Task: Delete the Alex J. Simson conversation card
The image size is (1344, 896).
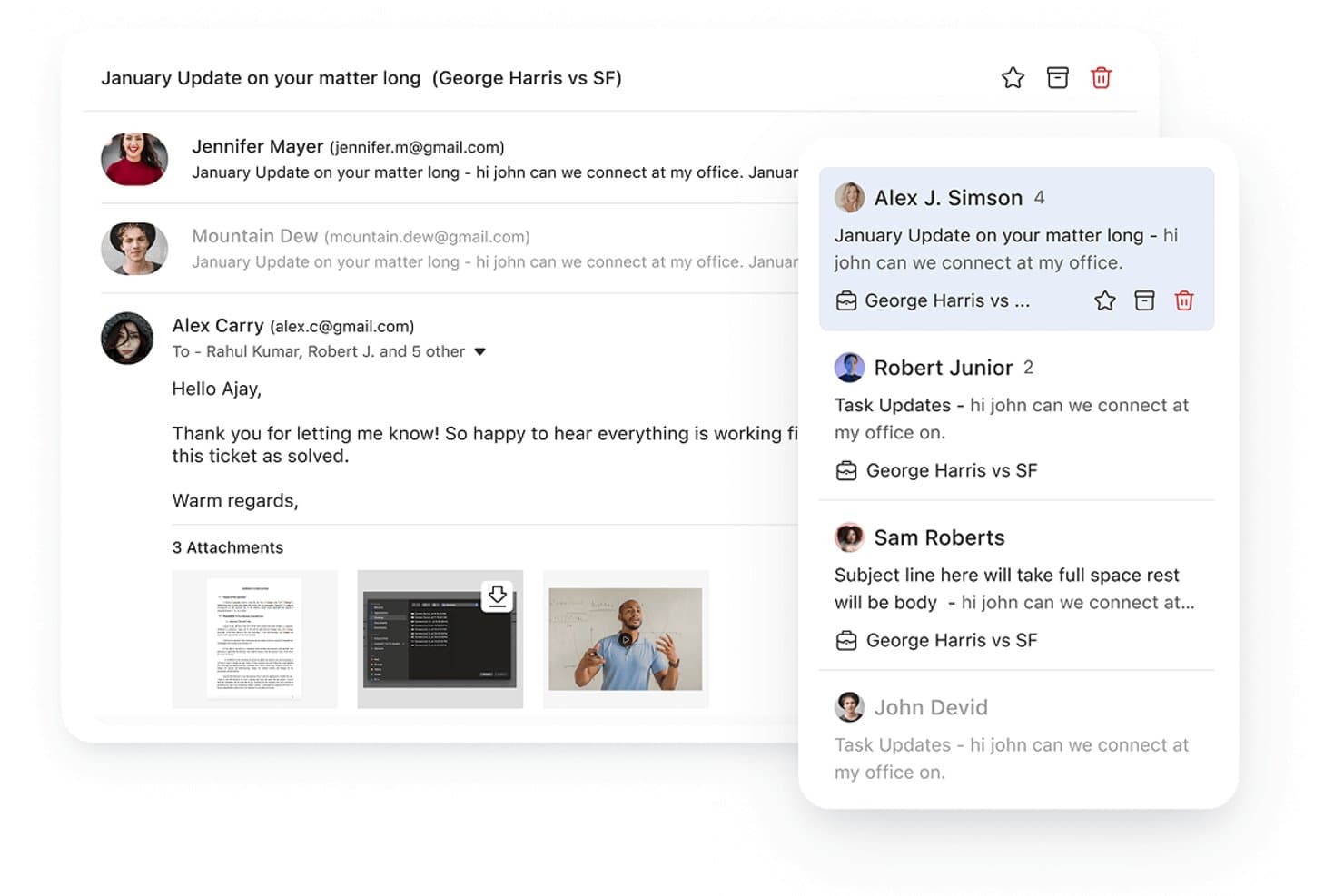Action: [x=1184, y=300]
